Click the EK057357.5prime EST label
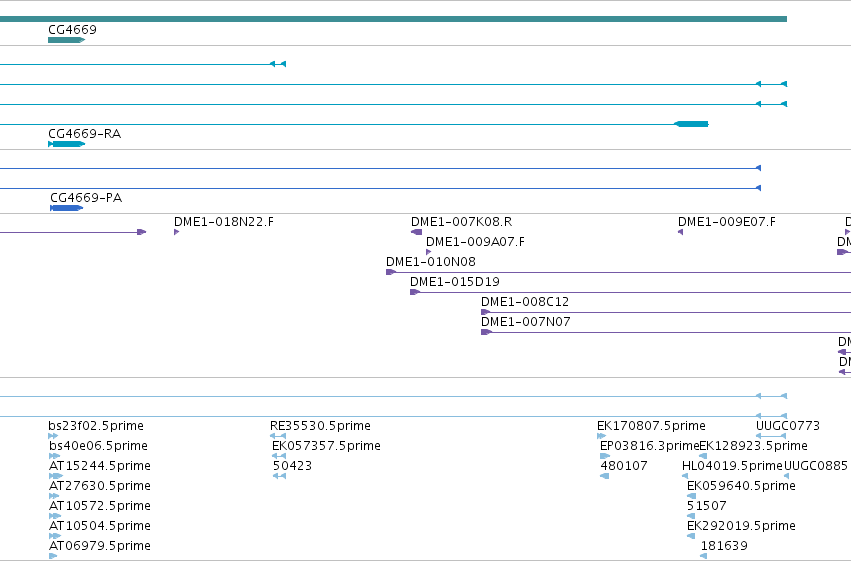 (326, 445)
